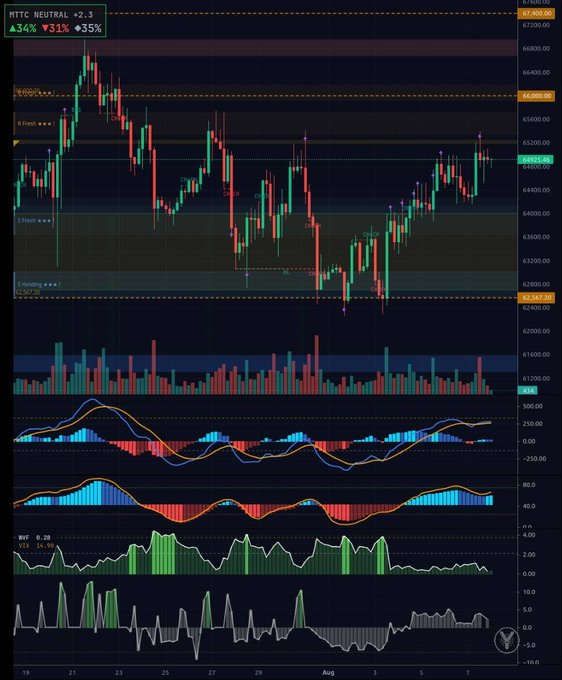562x680 pixels.
Task: Click the 3 date label on the time axis
Action: (375, 673)
